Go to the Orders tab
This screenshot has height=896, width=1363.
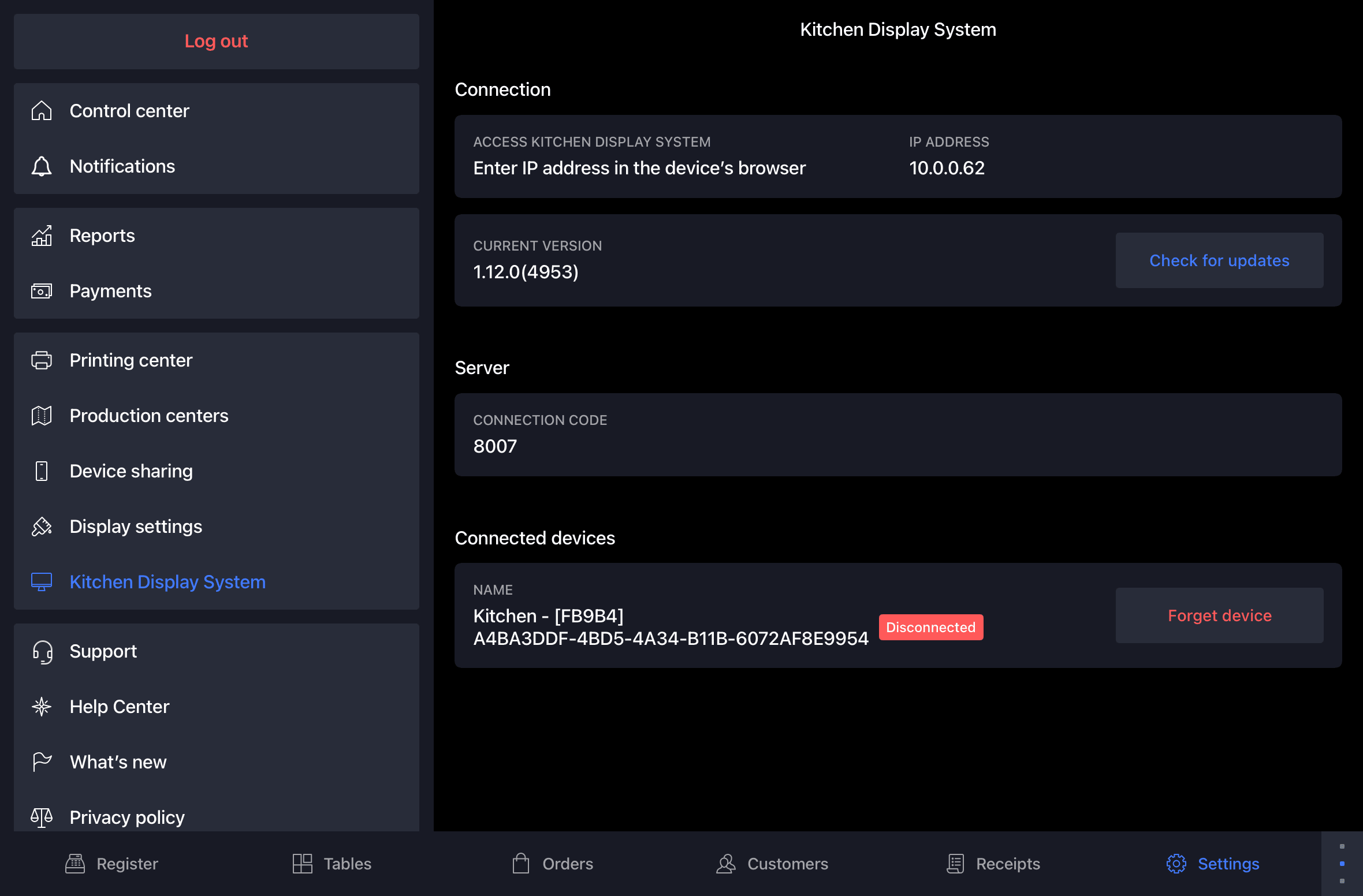coord(553,864)
